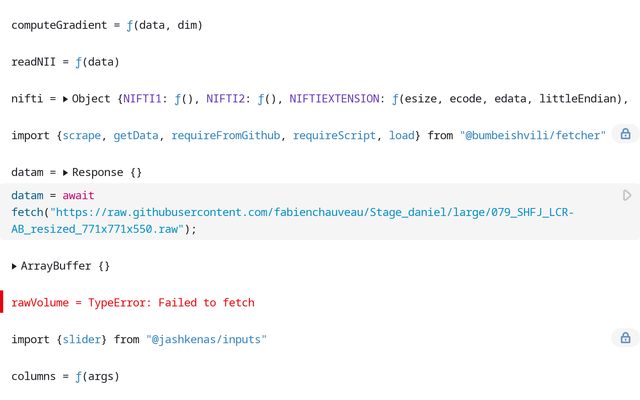This screenshot has height=400, width=640.
Task: Click the lock icon beside the fetcher import
Action: tap(625, 134)
